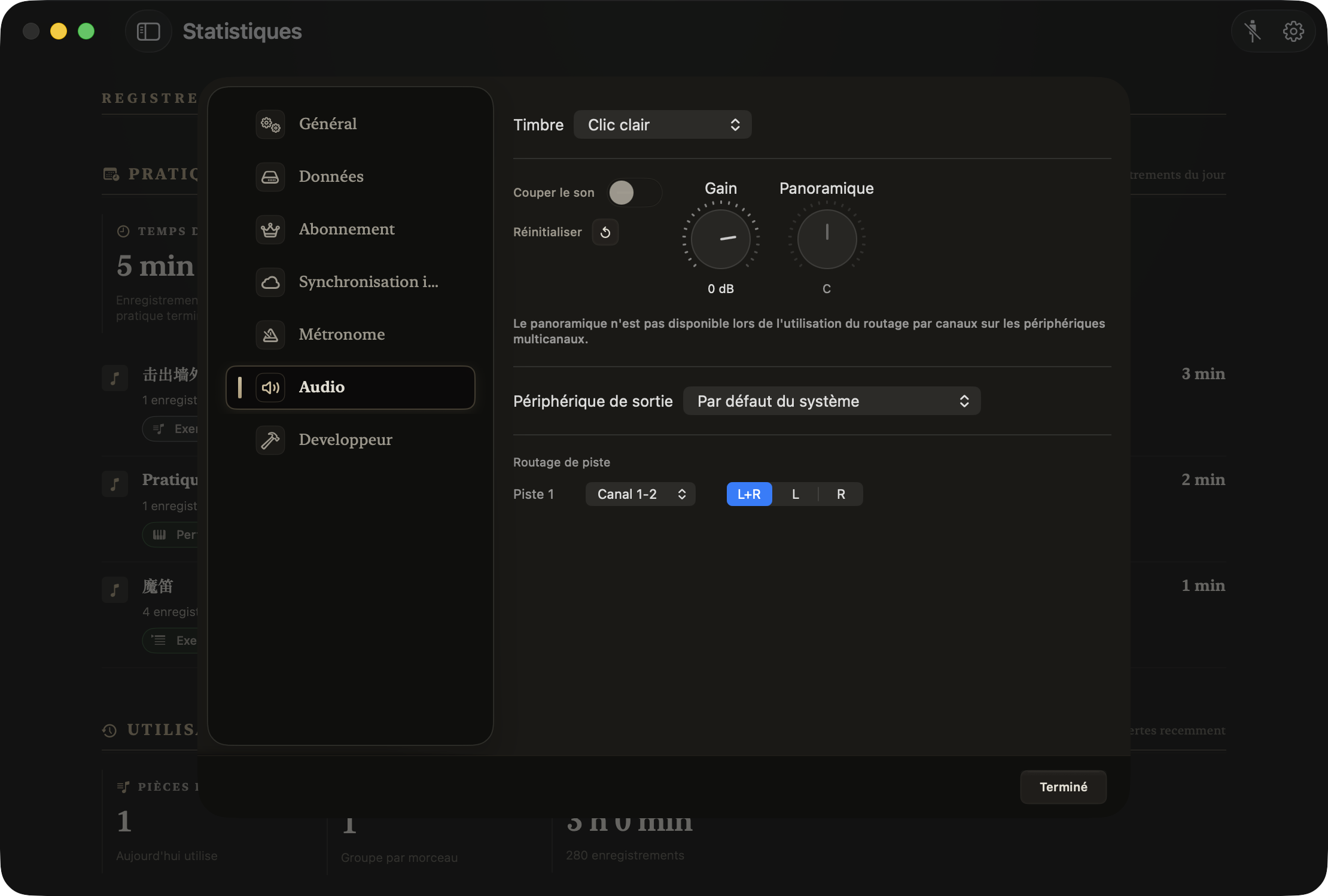Click the 1 min duration entry
Screen dimensions: 1328x896
(1203, 586)
